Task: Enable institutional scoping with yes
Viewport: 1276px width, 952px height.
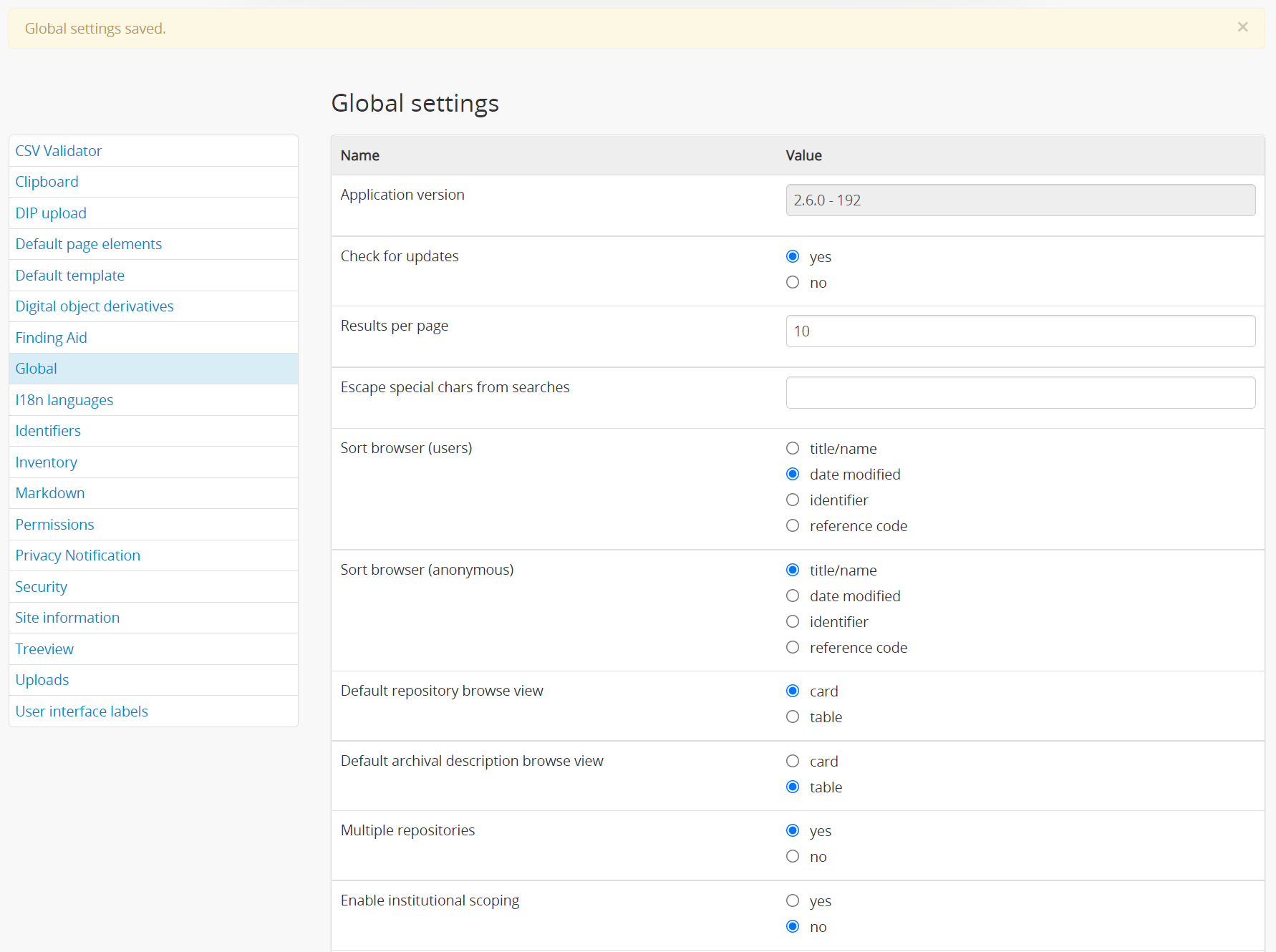Action: [x=793, y=901]
